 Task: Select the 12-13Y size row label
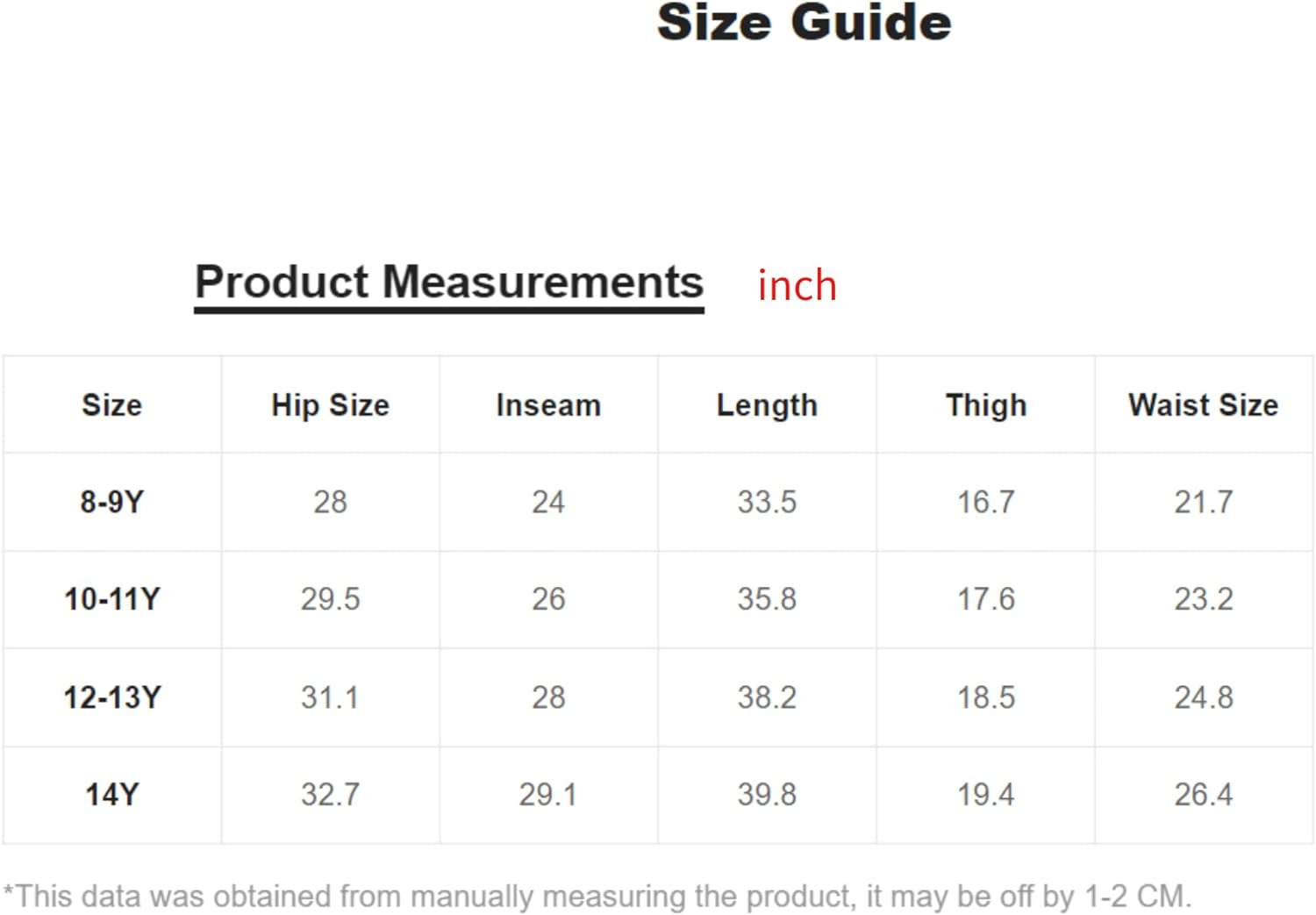(x=112, y=697)
